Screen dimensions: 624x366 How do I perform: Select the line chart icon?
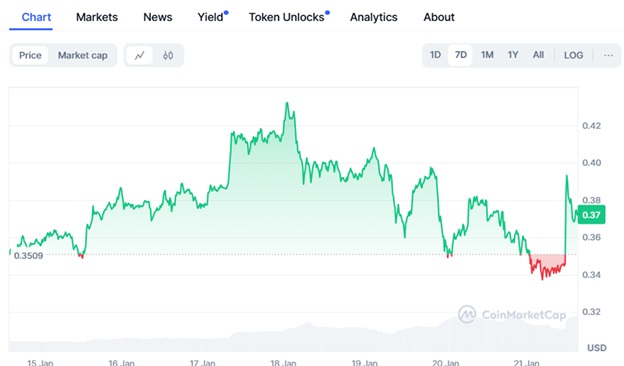click(139, 55)
